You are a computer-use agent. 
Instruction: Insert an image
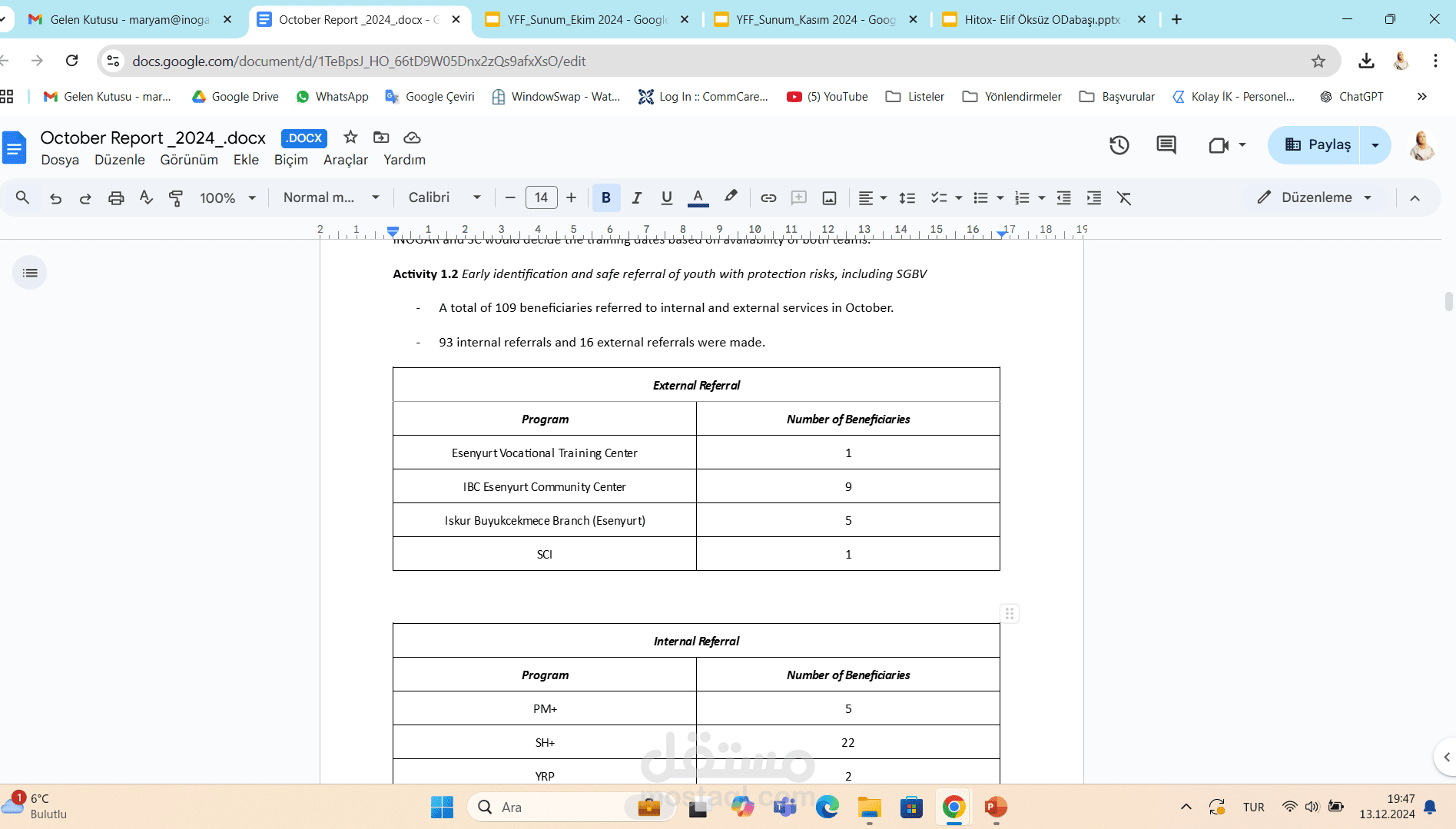tap(829, 198)
